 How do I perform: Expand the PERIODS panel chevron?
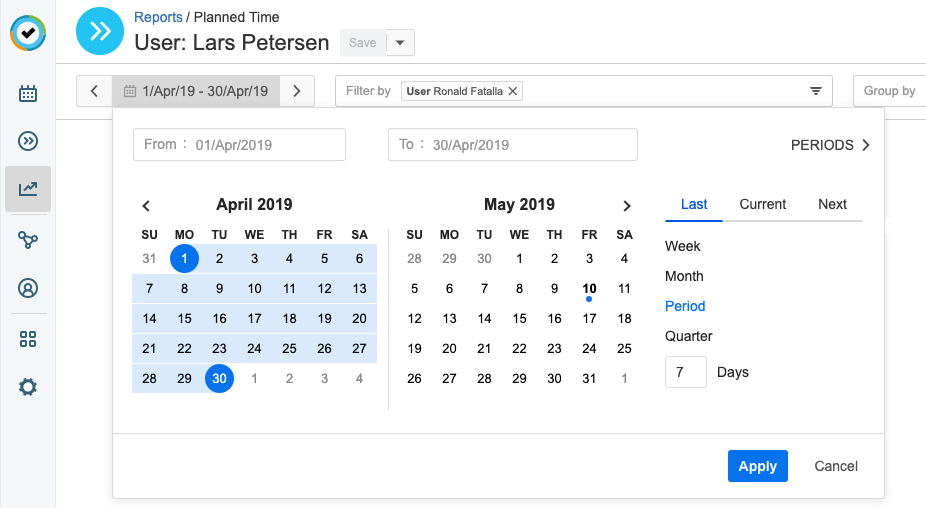click(x=865, y=145)
